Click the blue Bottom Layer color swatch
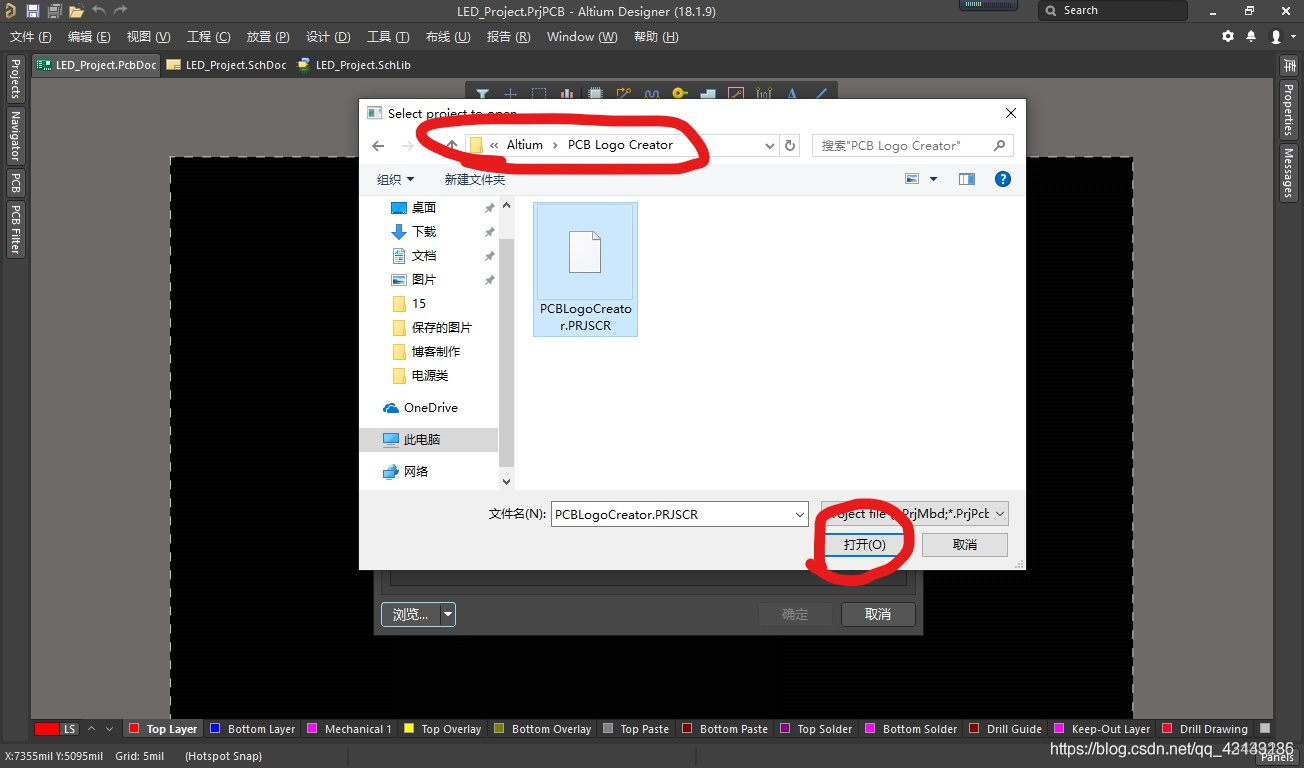 [215, 729]
